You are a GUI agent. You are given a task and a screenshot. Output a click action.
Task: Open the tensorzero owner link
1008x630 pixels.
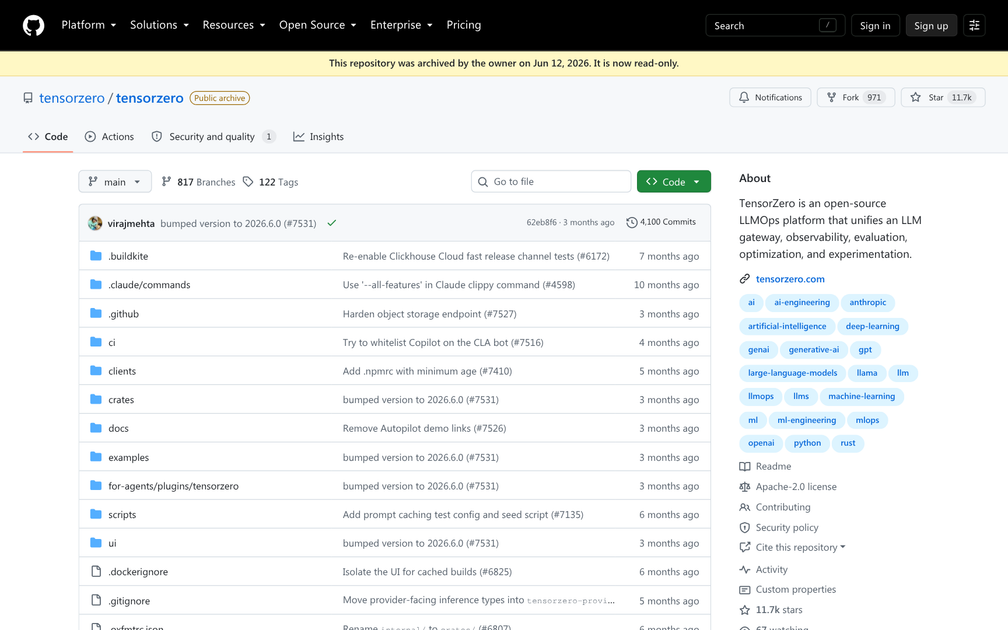coord(72,98)
